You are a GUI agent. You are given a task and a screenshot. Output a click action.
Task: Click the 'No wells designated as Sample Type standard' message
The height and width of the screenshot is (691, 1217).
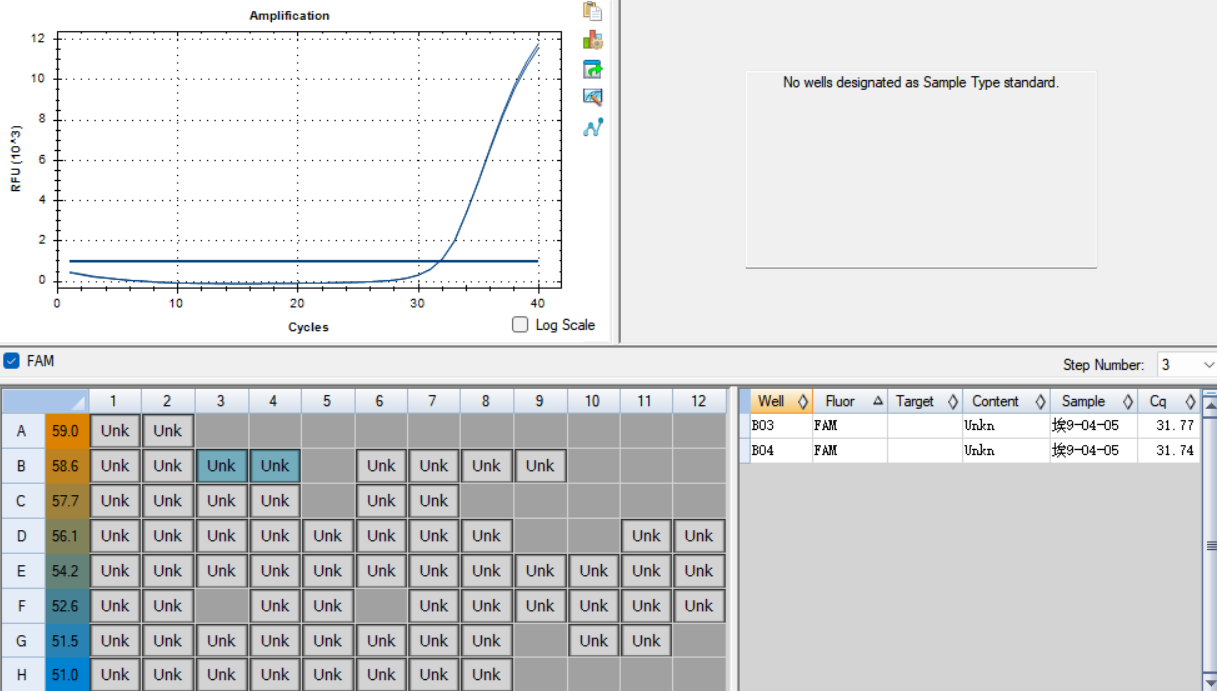[x=921, y=83]
